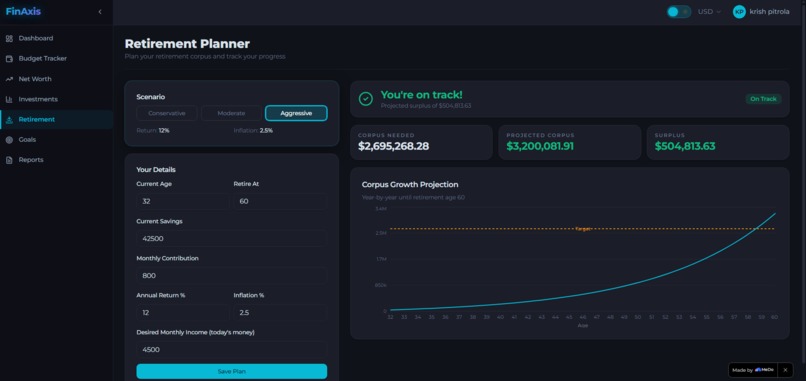
Task: Click the FinAxis logo
Action: 23,12
